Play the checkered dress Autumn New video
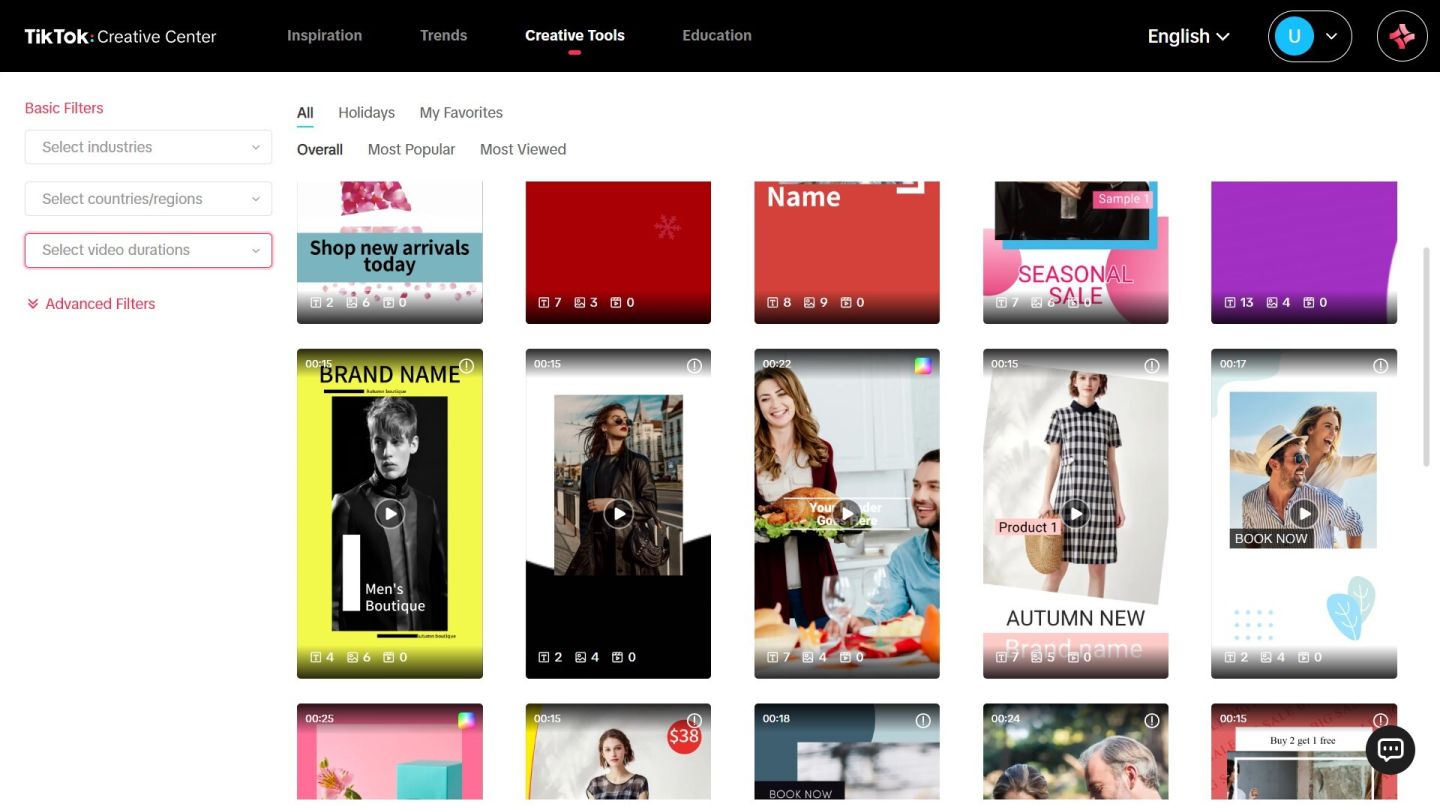The image size is (1440, 810). (x=1076, y=514)
